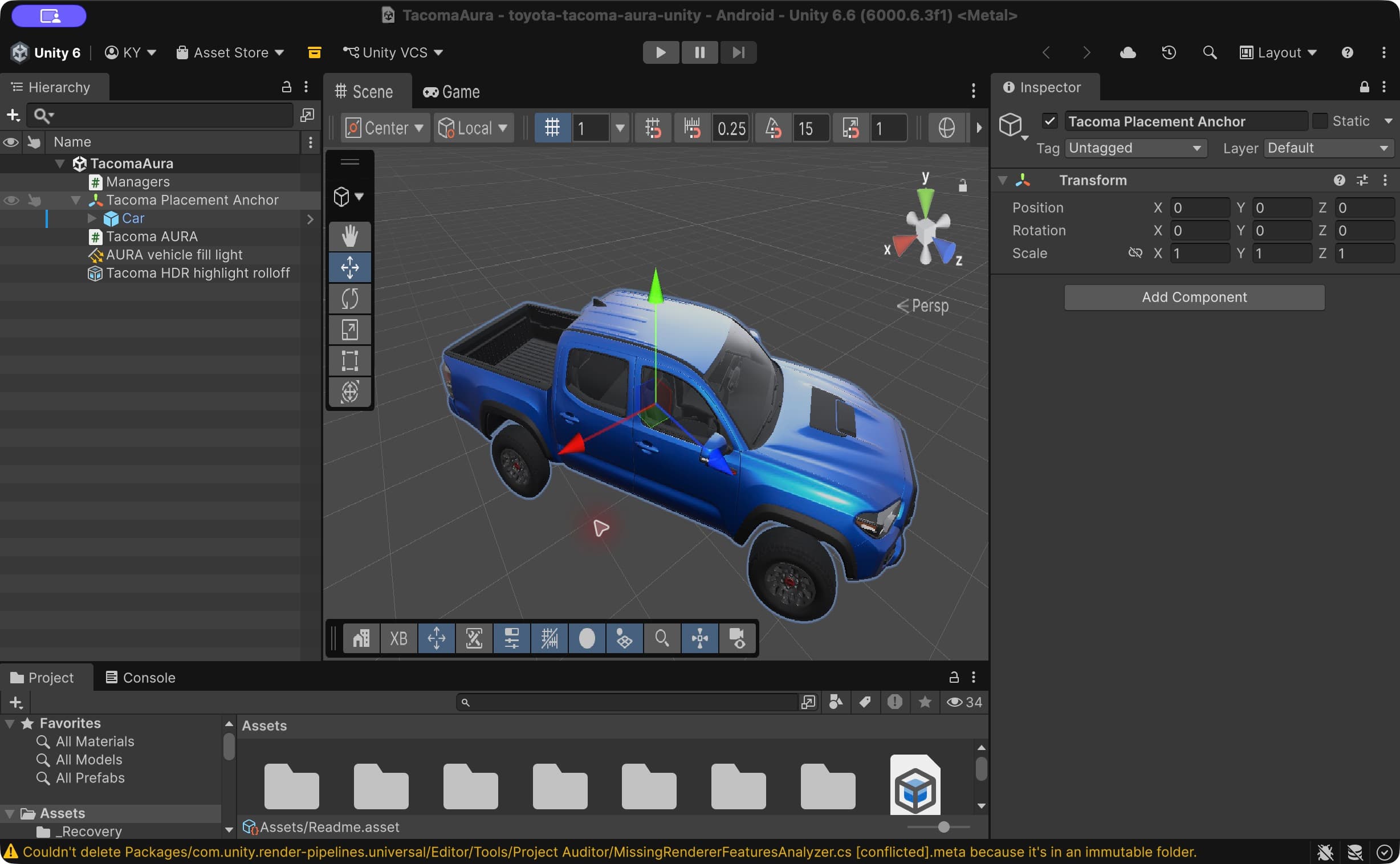The height and width of the screenshot is (864, 1400).
Task: Open the Tag Untagged dropdown
Action: coord(1136,148)
